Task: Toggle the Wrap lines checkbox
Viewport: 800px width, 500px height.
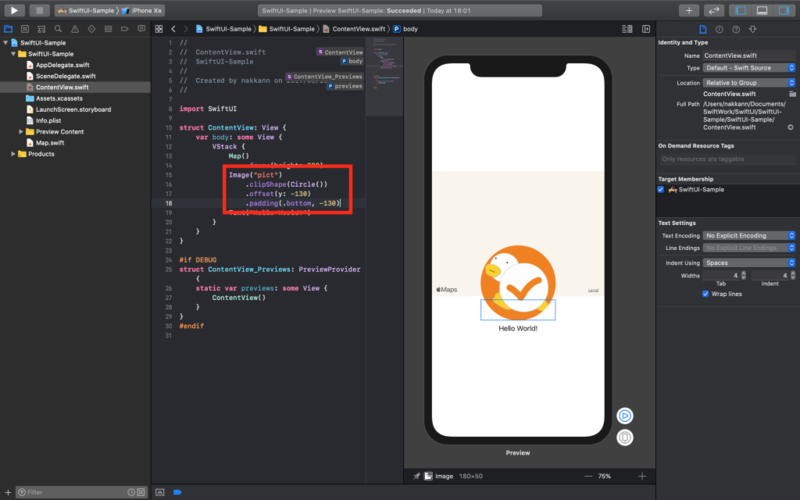Action: pyautogui.click(x=705, y=294)
